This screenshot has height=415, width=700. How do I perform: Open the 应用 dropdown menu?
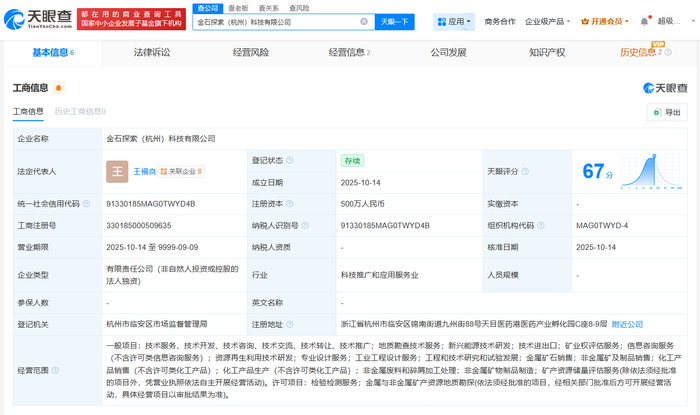(x=454, y=21)
